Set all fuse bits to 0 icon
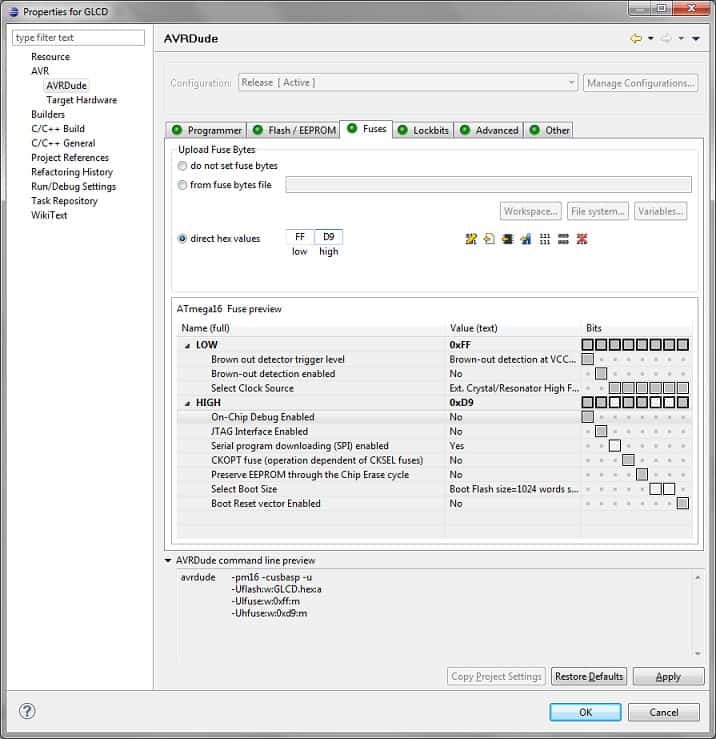The height and width of the screenshot is (739, 716). coord(563,239)
